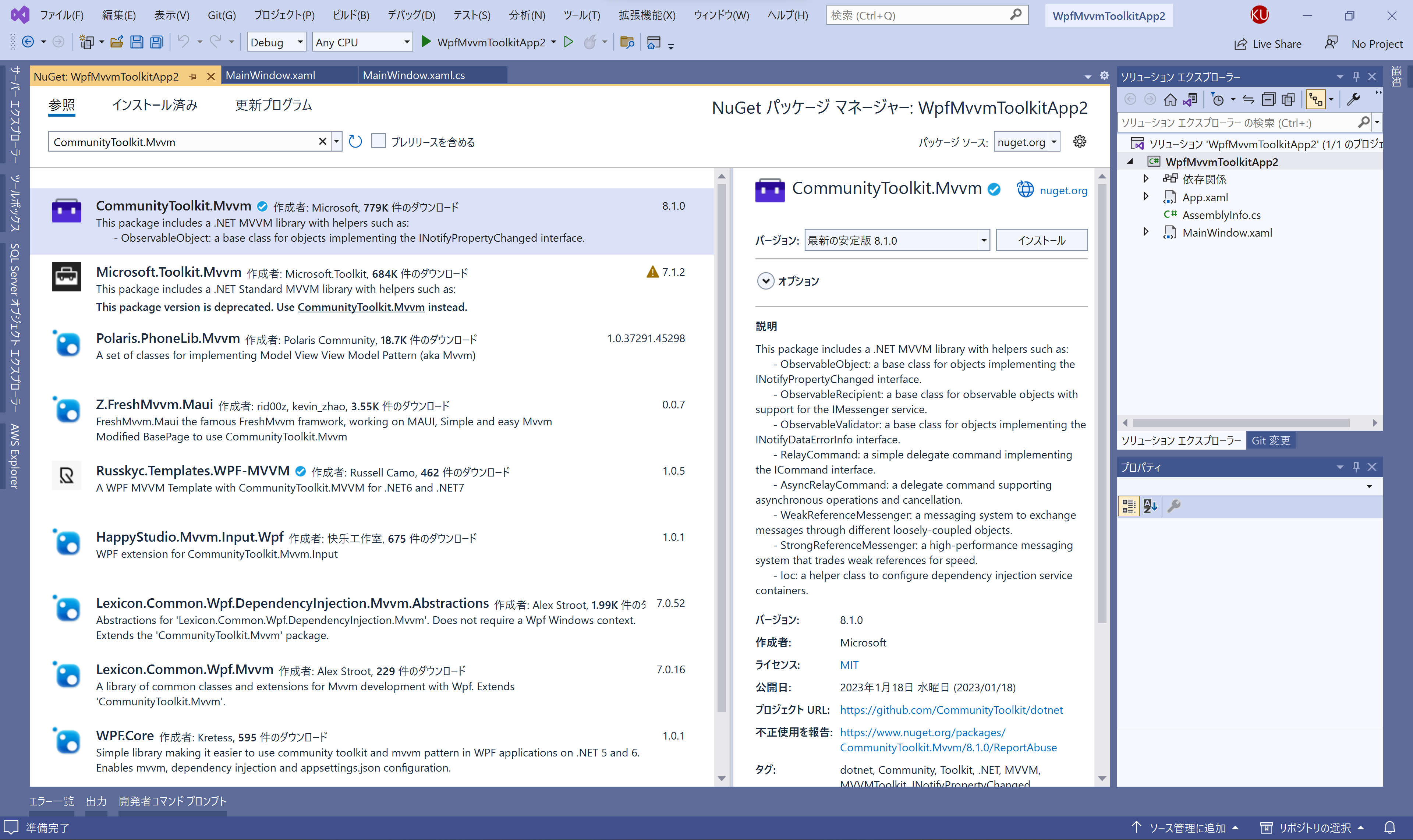Viewport: 1413px width, 840px height.
Task: Expand the App.xaml tree node
Action: point(1146,197)
